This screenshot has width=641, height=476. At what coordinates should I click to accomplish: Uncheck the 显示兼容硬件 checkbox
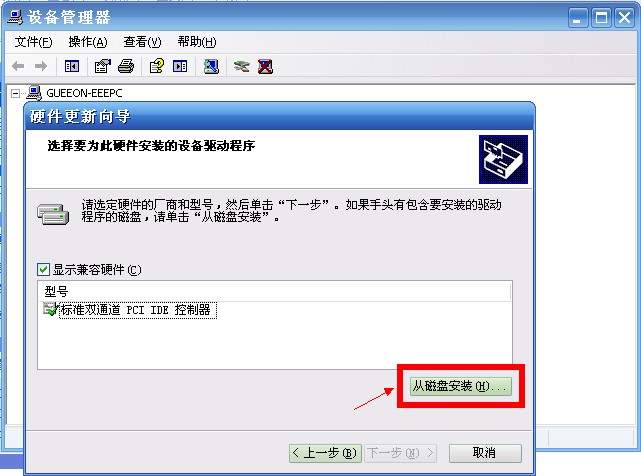43,269
